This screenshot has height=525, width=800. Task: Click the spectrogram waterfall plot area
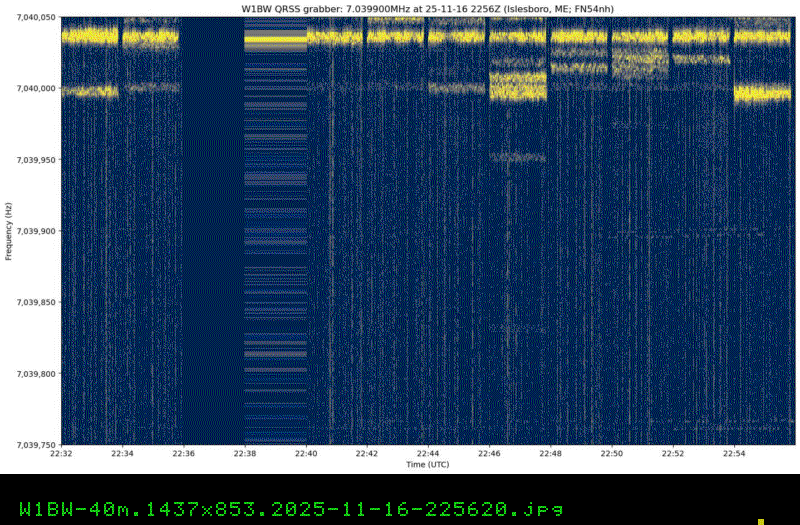pos(428,231)
